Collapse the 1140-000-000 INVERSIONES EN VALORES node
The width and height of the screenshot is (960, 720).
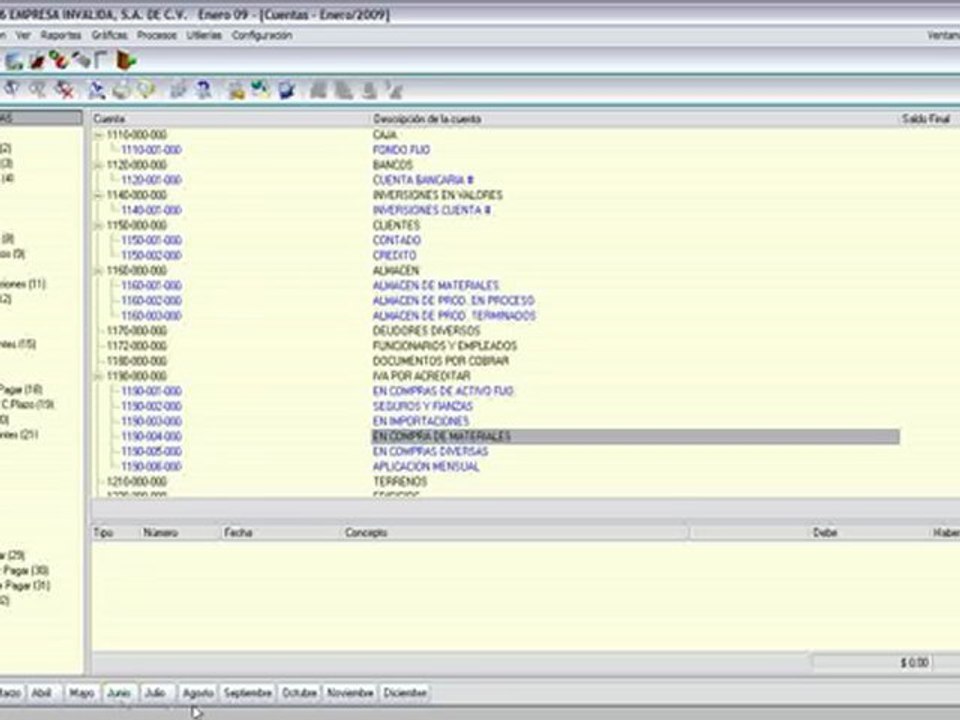(x=99, y=195)
